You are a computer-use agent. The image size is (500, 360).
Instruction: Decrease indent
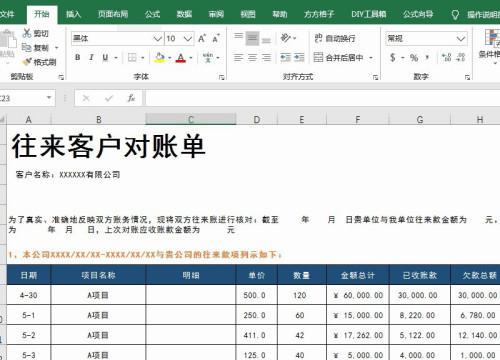[286, 58]
